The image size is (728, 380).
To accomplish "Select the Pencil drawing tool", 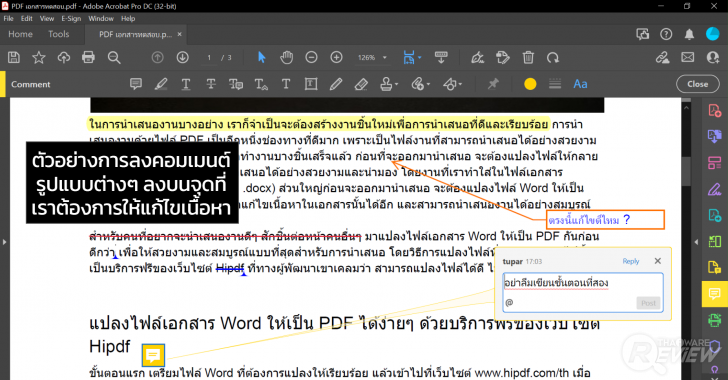I will (336, 84).
